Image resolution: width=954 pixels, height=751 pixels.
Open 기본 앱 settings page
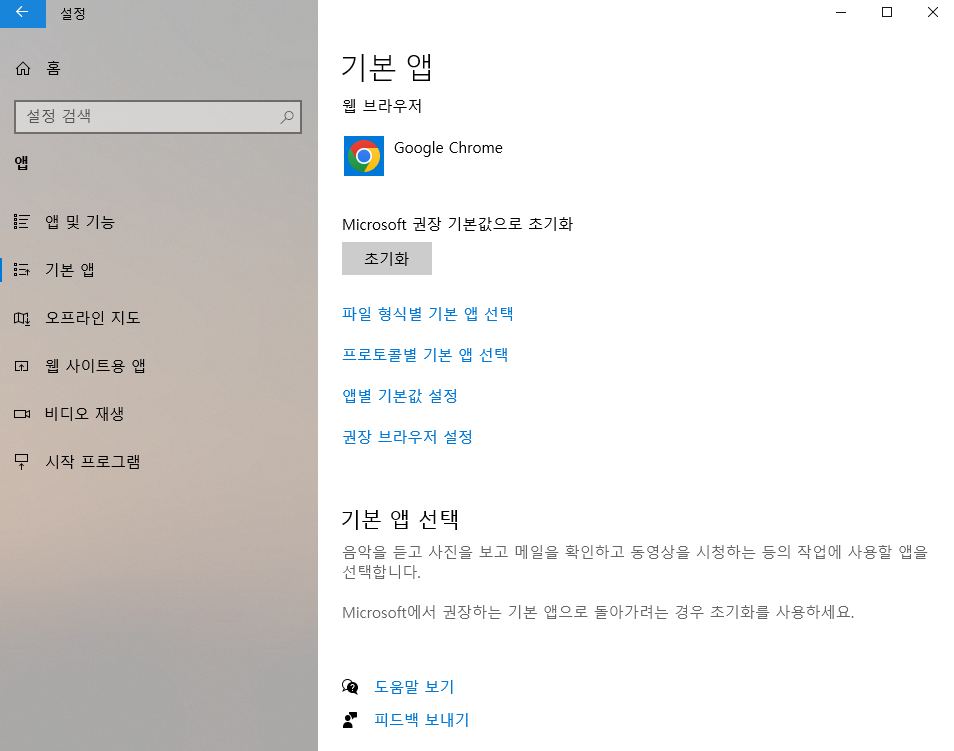pyautogui.click(x=159, y=270)
